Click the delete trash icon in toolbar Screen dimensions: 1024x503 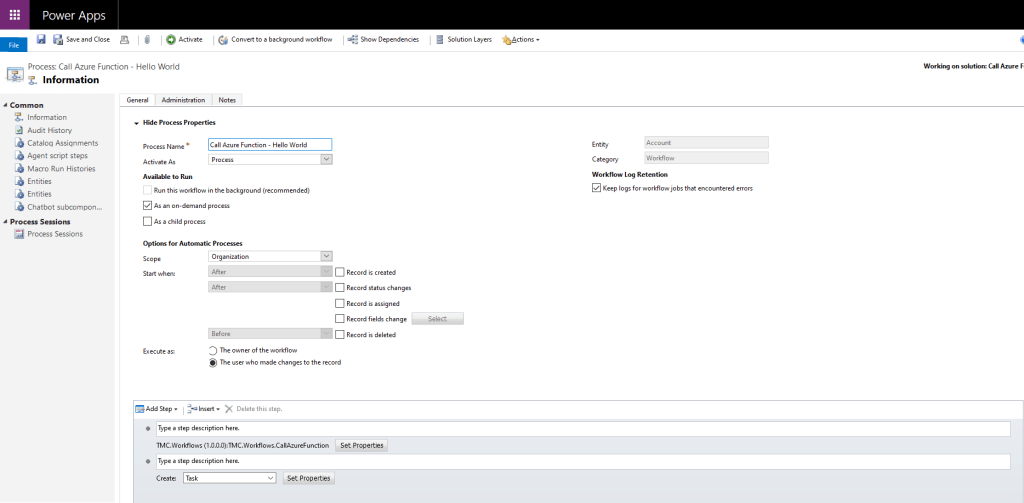tap(147, 39)
